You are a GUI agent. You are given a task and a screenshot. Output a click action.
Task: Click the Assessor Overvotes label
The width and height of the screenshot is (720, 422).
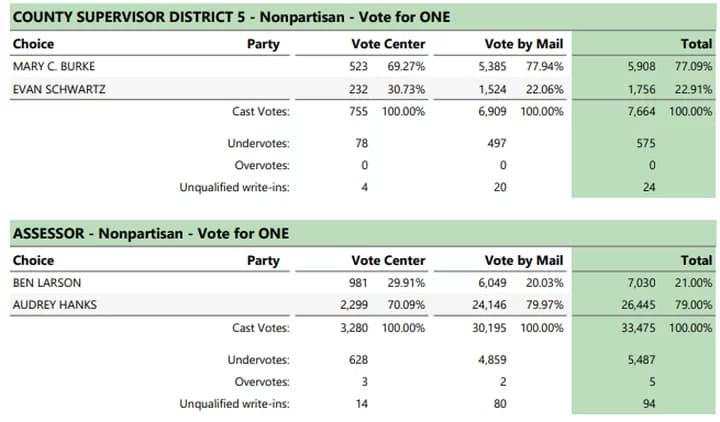262,382
